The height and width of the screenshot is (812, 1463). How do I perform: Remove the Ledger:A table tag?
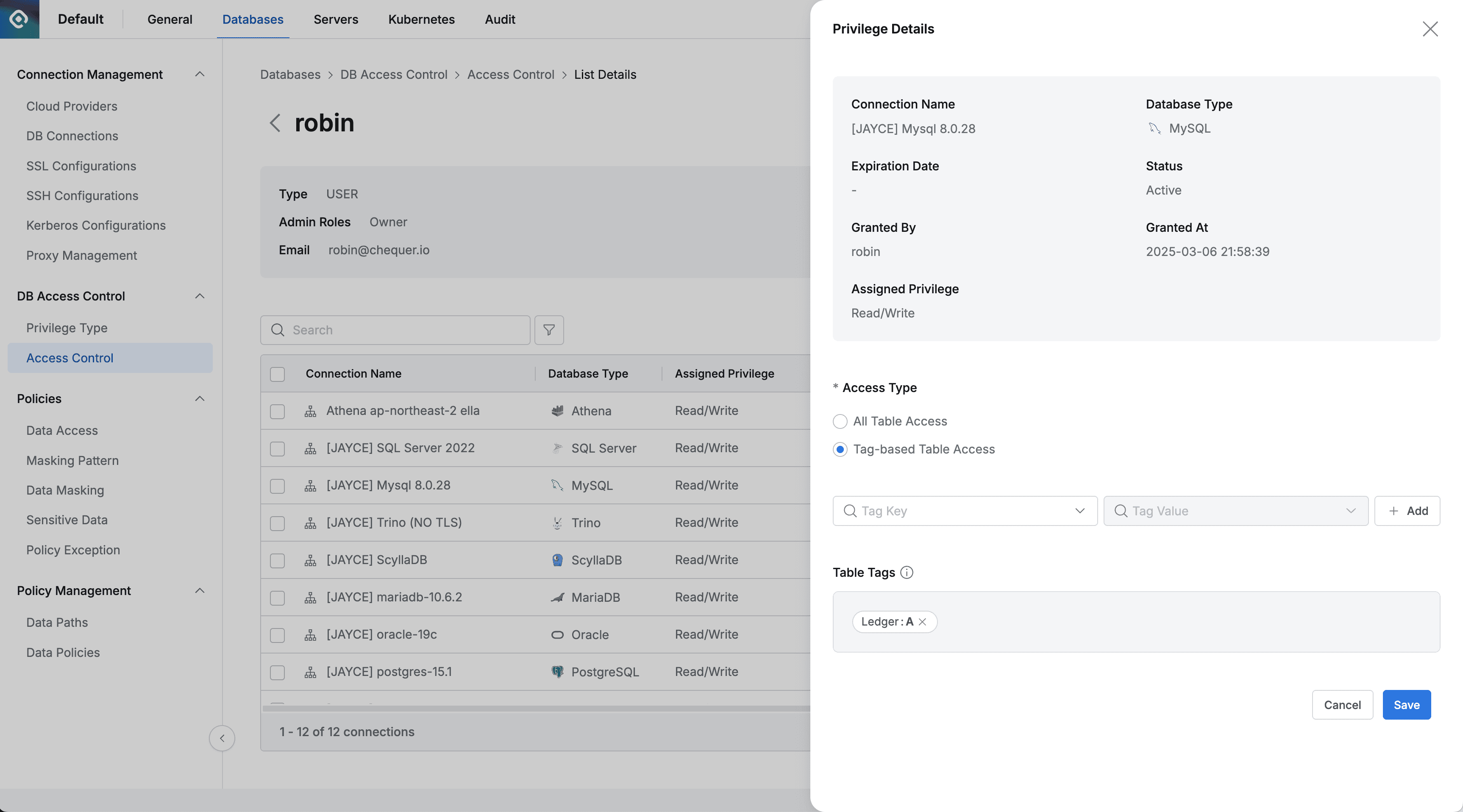point(922,622)
